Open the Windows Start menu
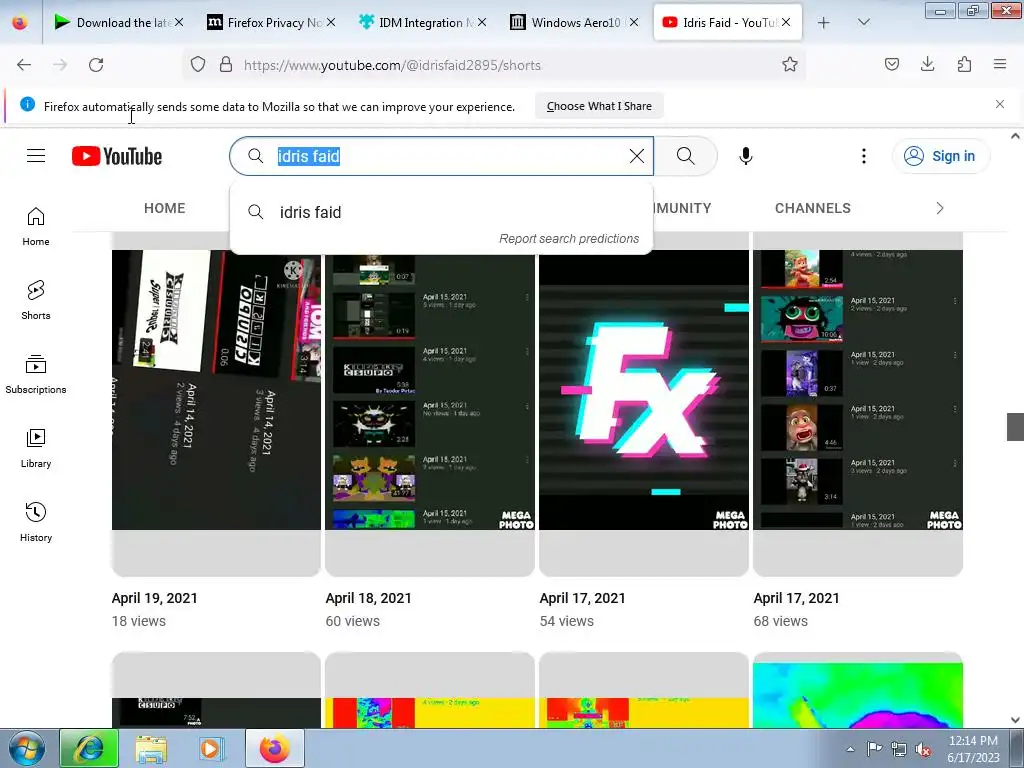The height and width of the screenshot is (768, 1024). click(27, 748)
